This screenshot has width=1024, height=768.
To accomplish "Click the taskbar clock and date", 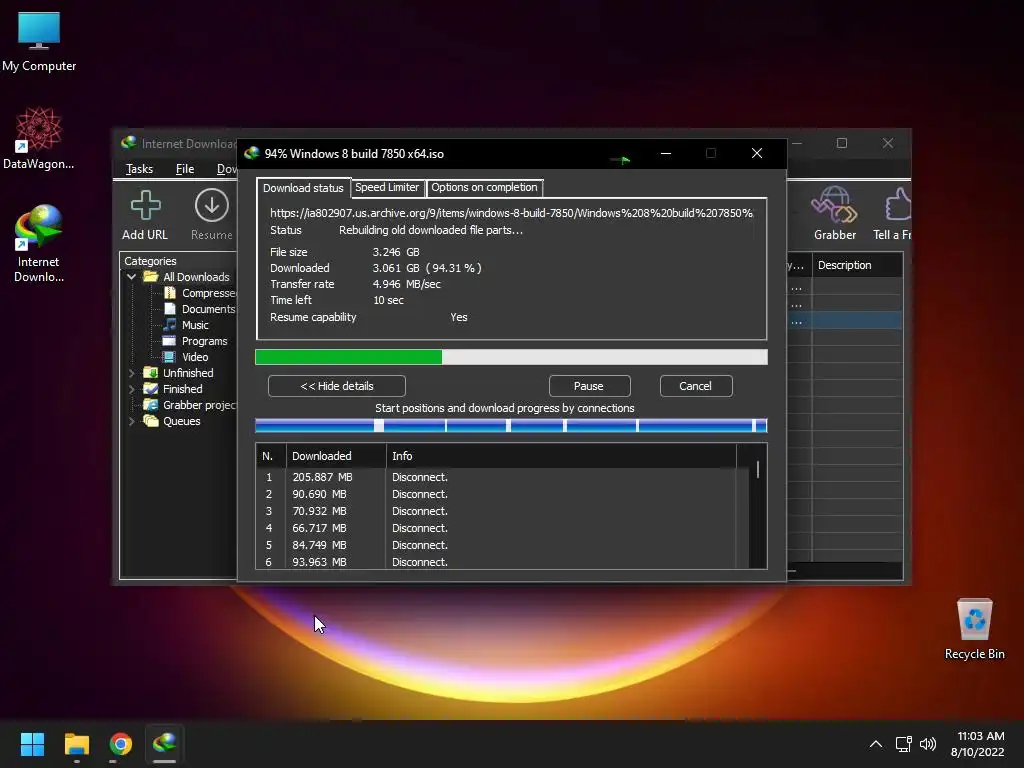I will (x=978, y=744).
